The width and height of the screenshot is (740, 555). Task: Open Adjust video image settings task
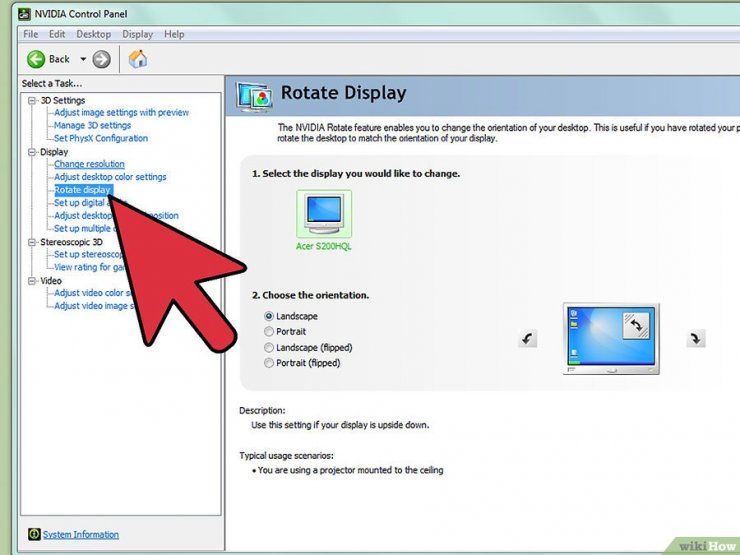(93, 306)
